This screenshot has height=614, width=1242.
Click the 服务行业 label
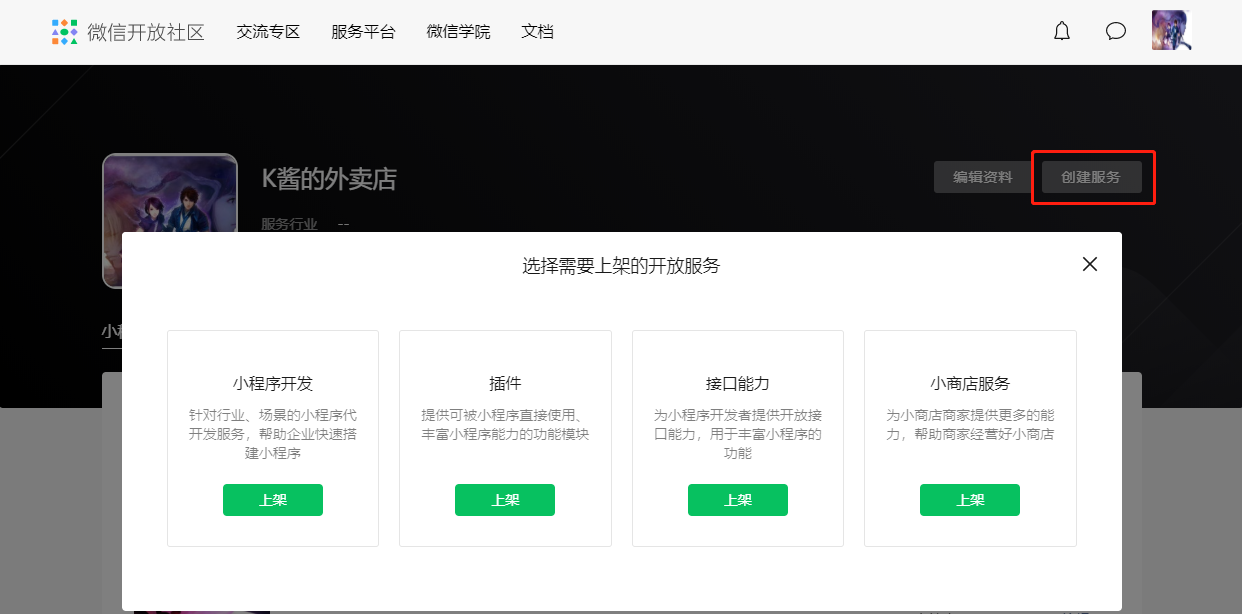pyautogui.click(x=289, y=224)
